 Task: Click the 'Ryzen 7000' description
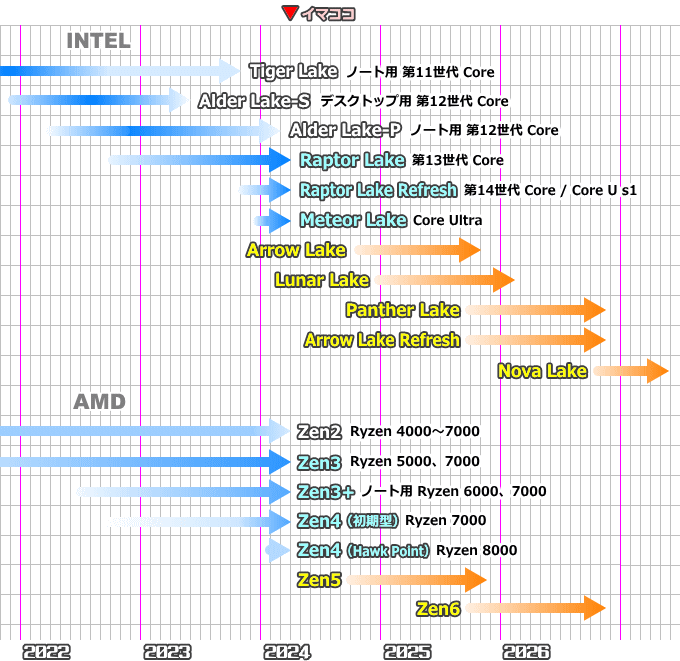tap(446, 520)
